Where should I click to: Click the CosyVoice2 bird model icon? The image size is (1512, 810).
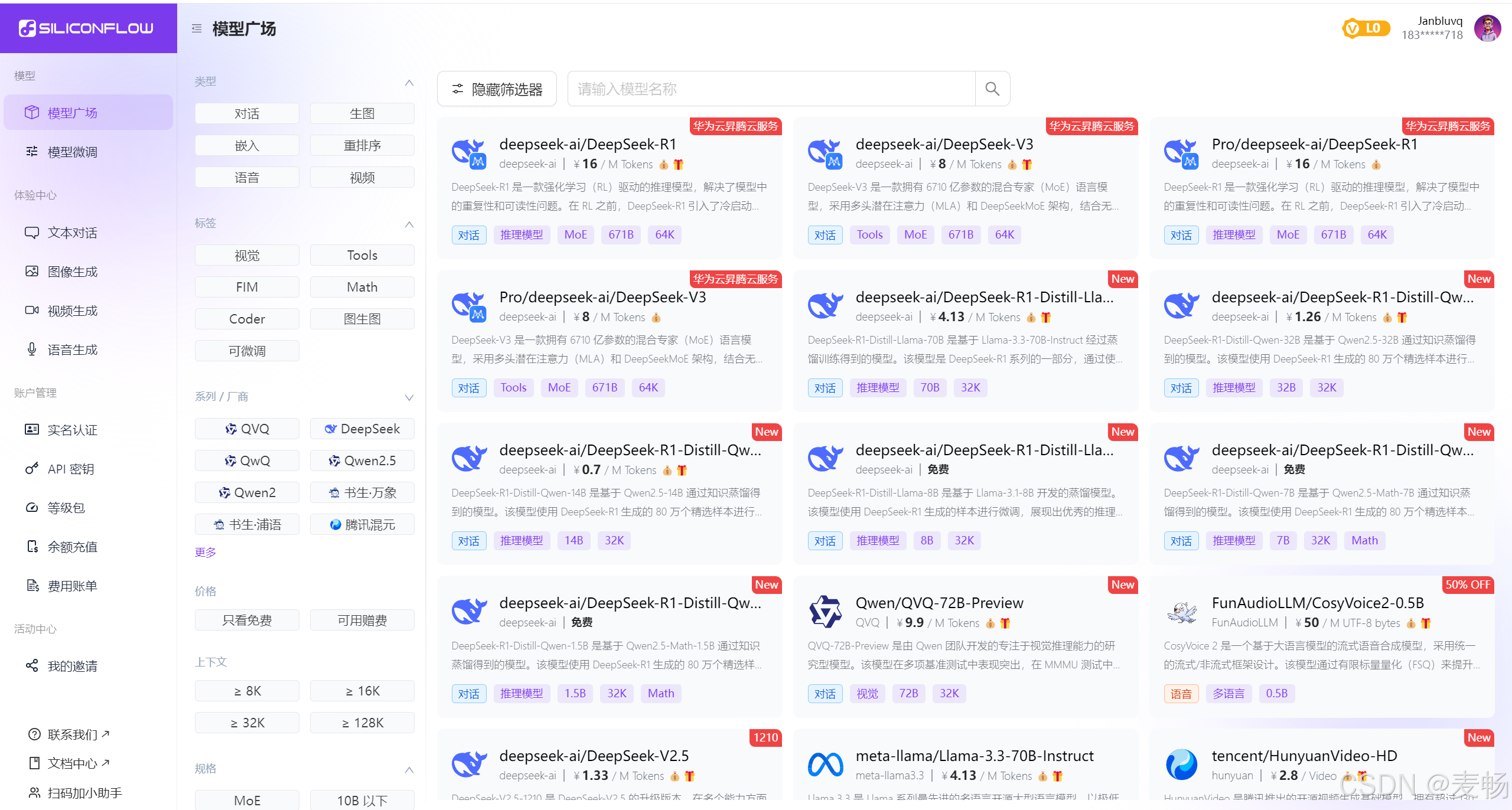click(1182, 612)
